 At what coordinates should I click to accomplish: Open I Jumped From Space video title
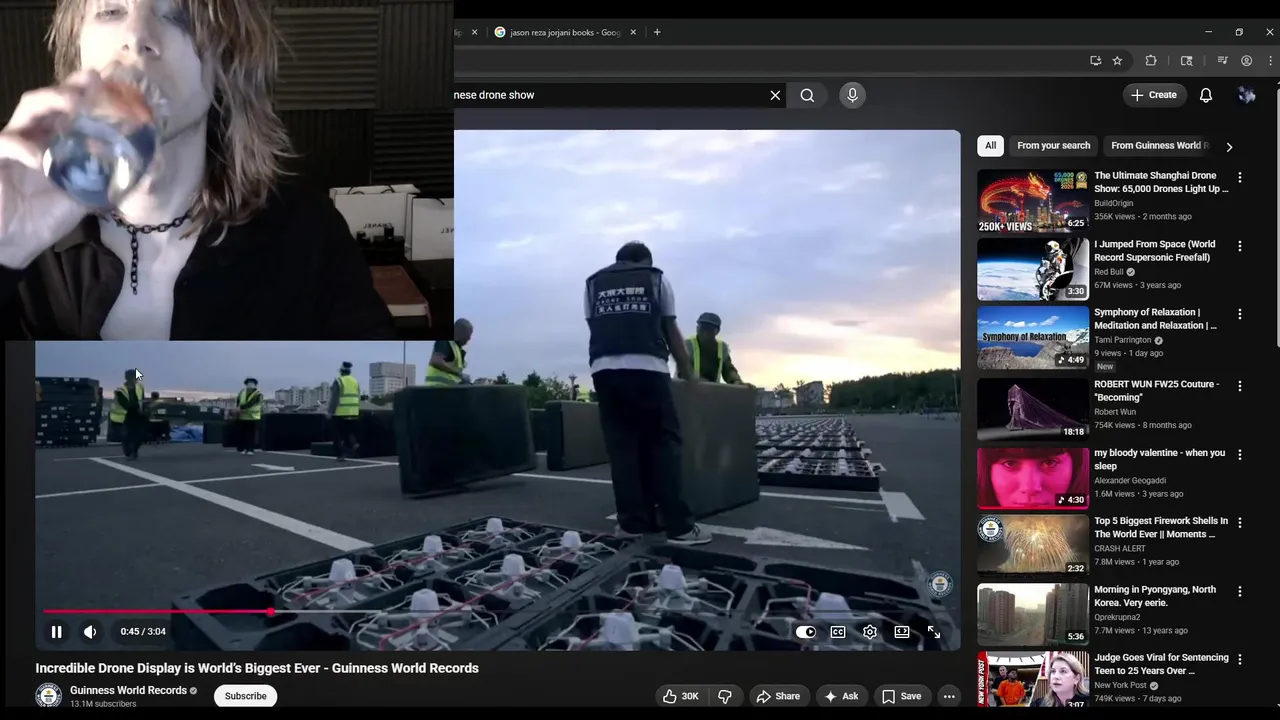click(x=1155, y=251)
